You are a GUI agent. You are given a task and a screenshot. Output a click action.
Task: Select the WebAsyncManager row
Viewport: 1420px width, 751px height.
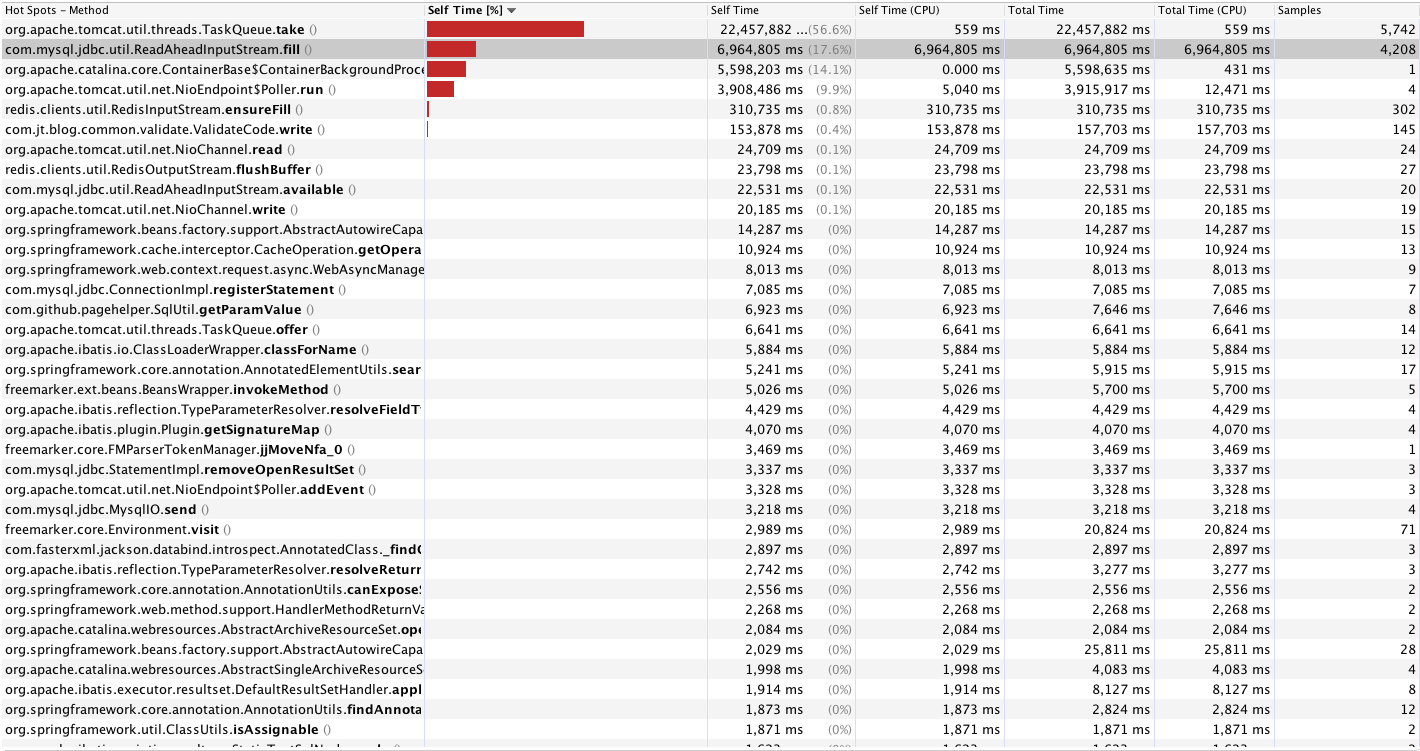(x=710, y=270)
